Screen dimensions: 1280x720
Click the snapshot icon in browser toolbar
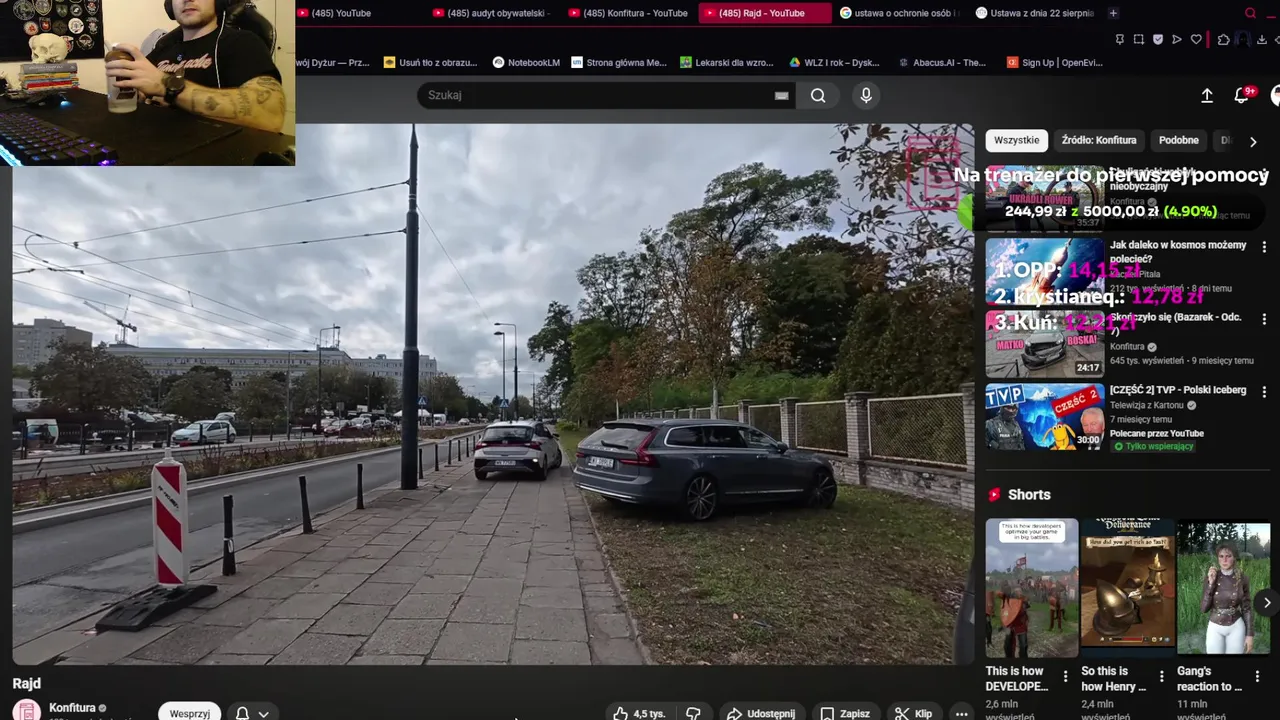1139,40
